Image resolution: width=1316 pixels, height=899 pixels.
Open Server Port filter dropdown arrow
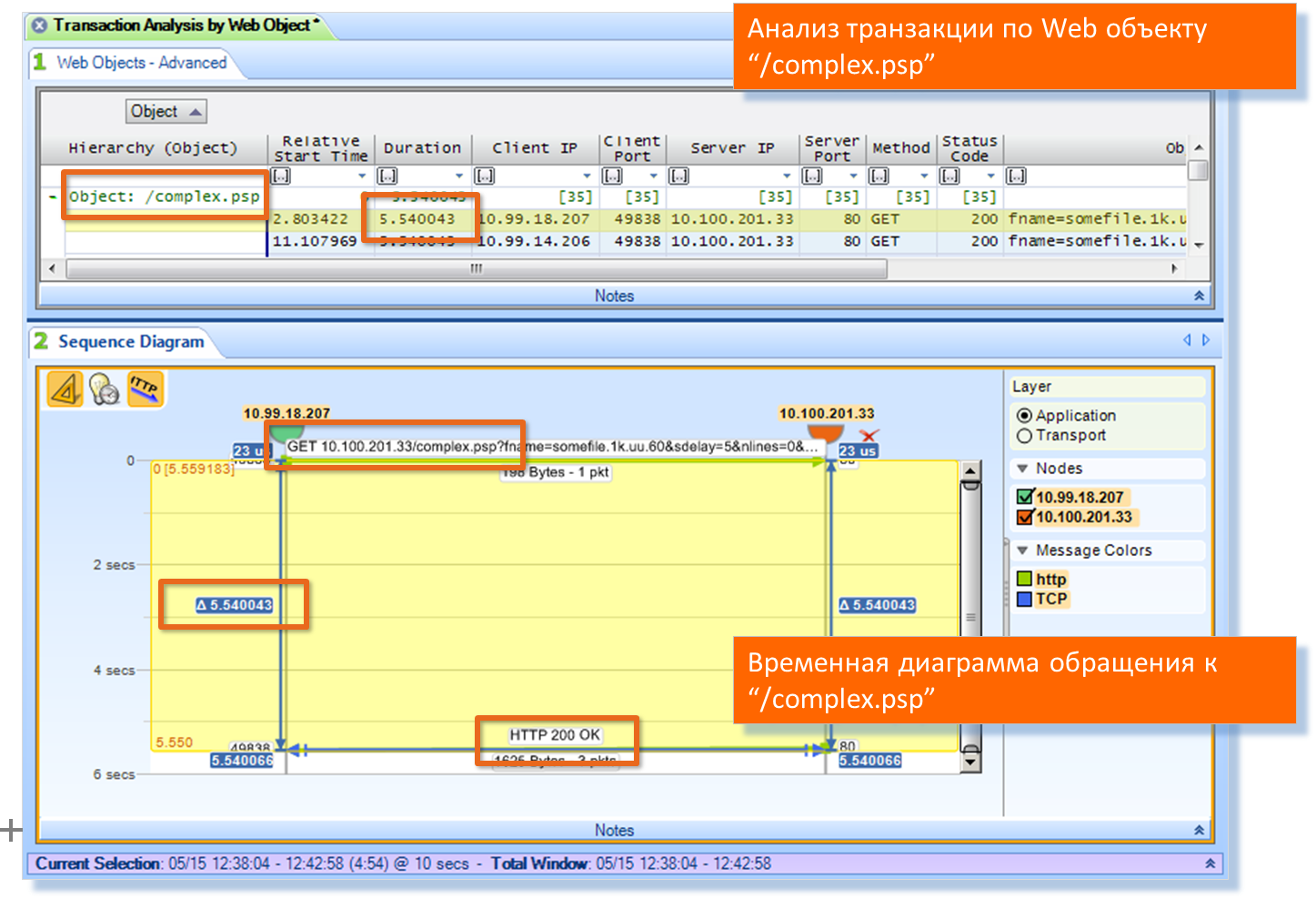pyautogui.click(x=853, y=176)
